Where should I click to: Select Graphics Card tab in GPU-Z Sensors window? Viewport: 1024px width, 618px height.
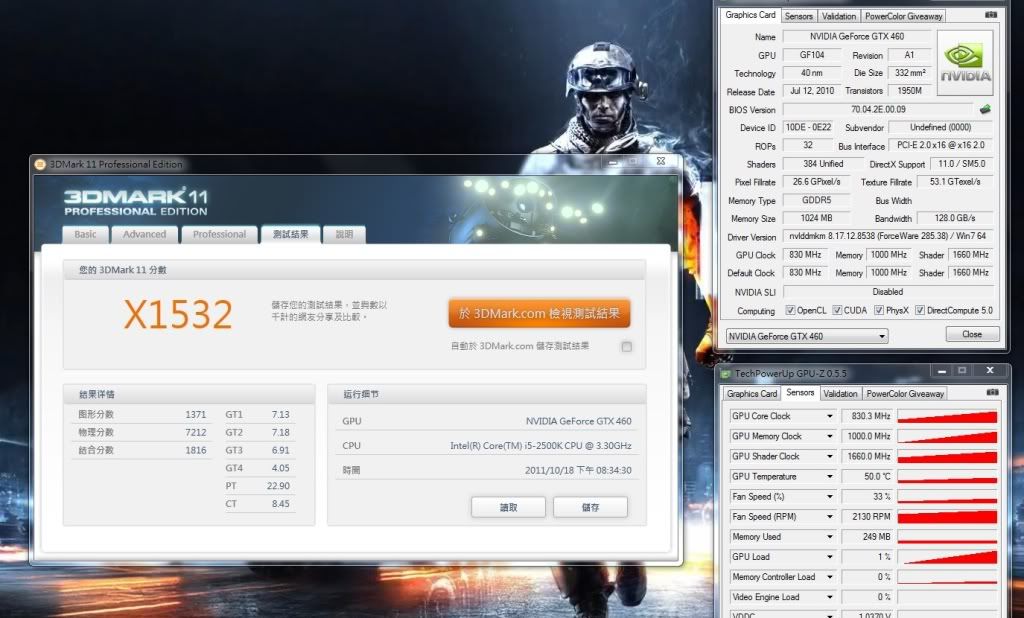pos(752,394)
